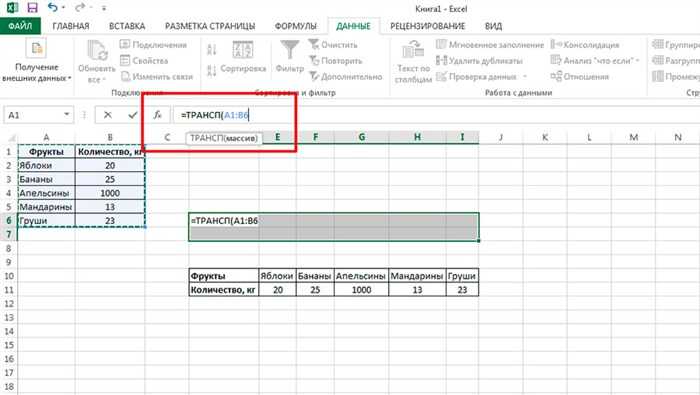
Task: Click the Flash Fill button
Action: pyautogui.click(x=490, y=45)
